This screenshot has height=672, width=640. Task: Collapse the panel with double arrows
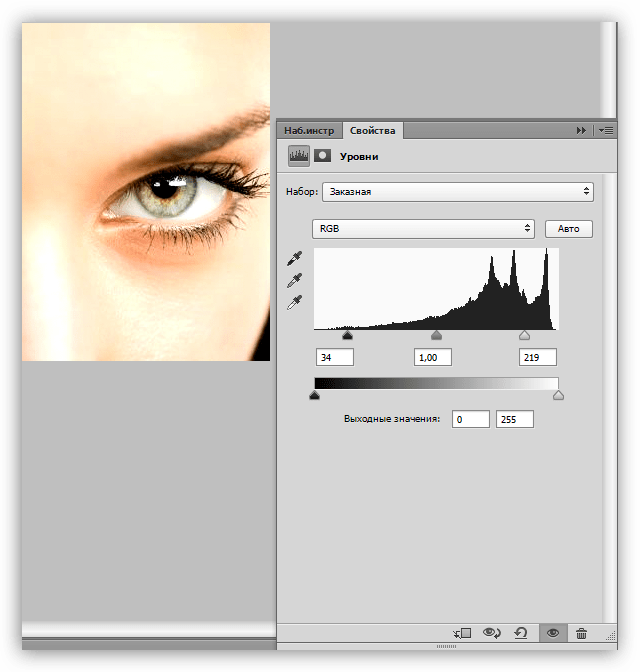581,130
